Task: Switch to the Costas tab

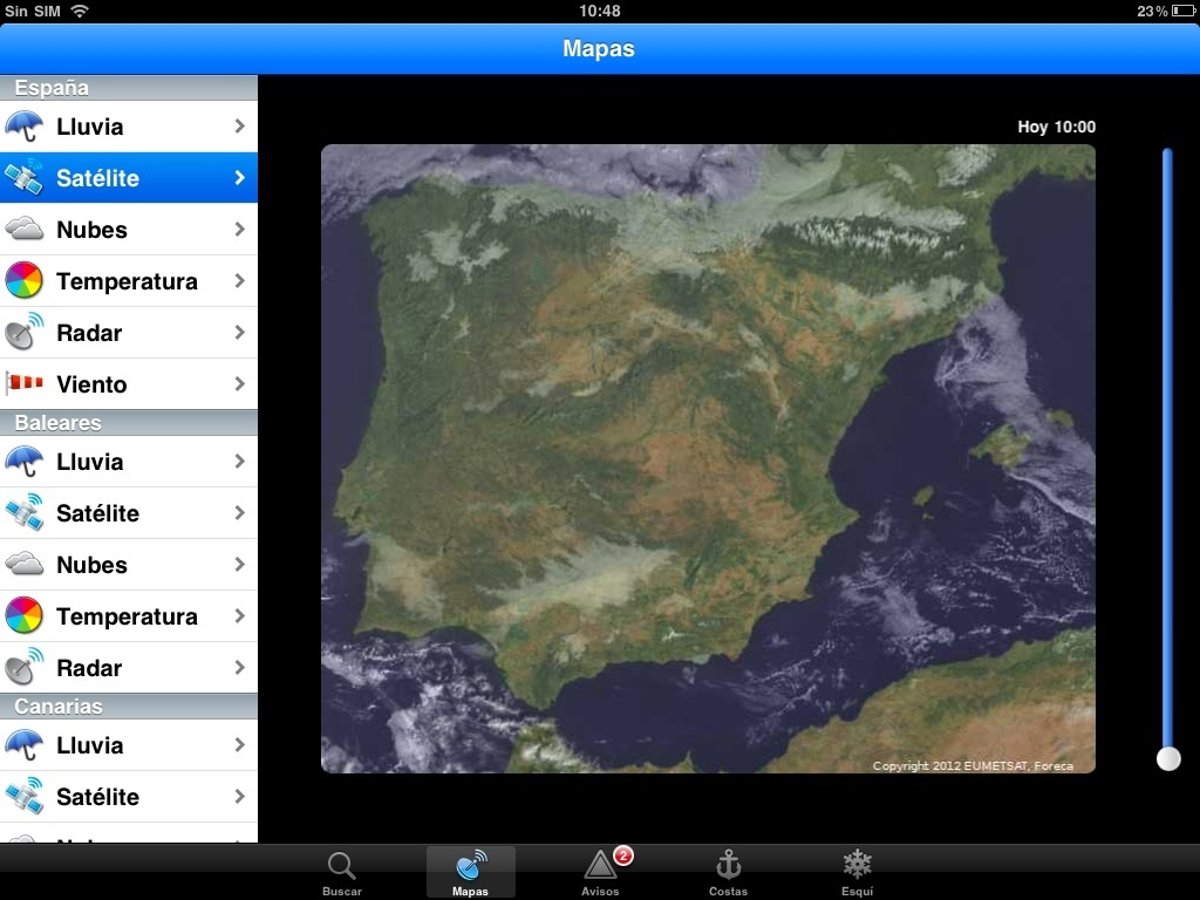Action: pos(728,873)
